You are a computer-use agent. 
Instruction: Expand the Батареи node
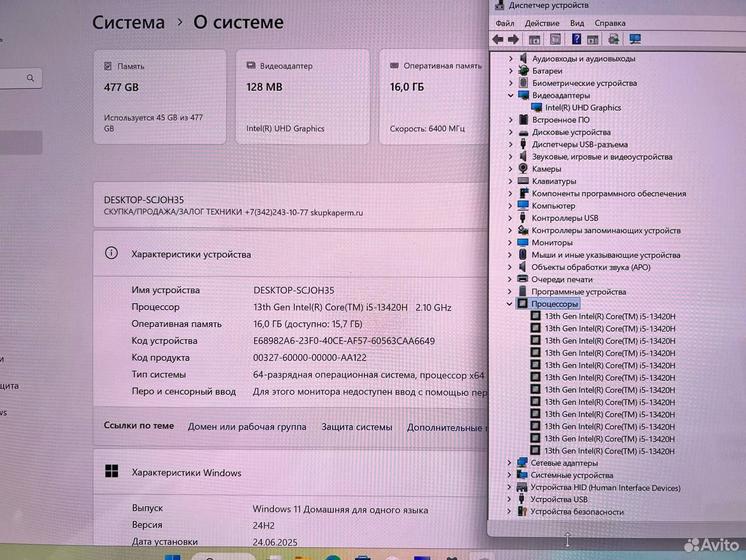click(510, 71)
